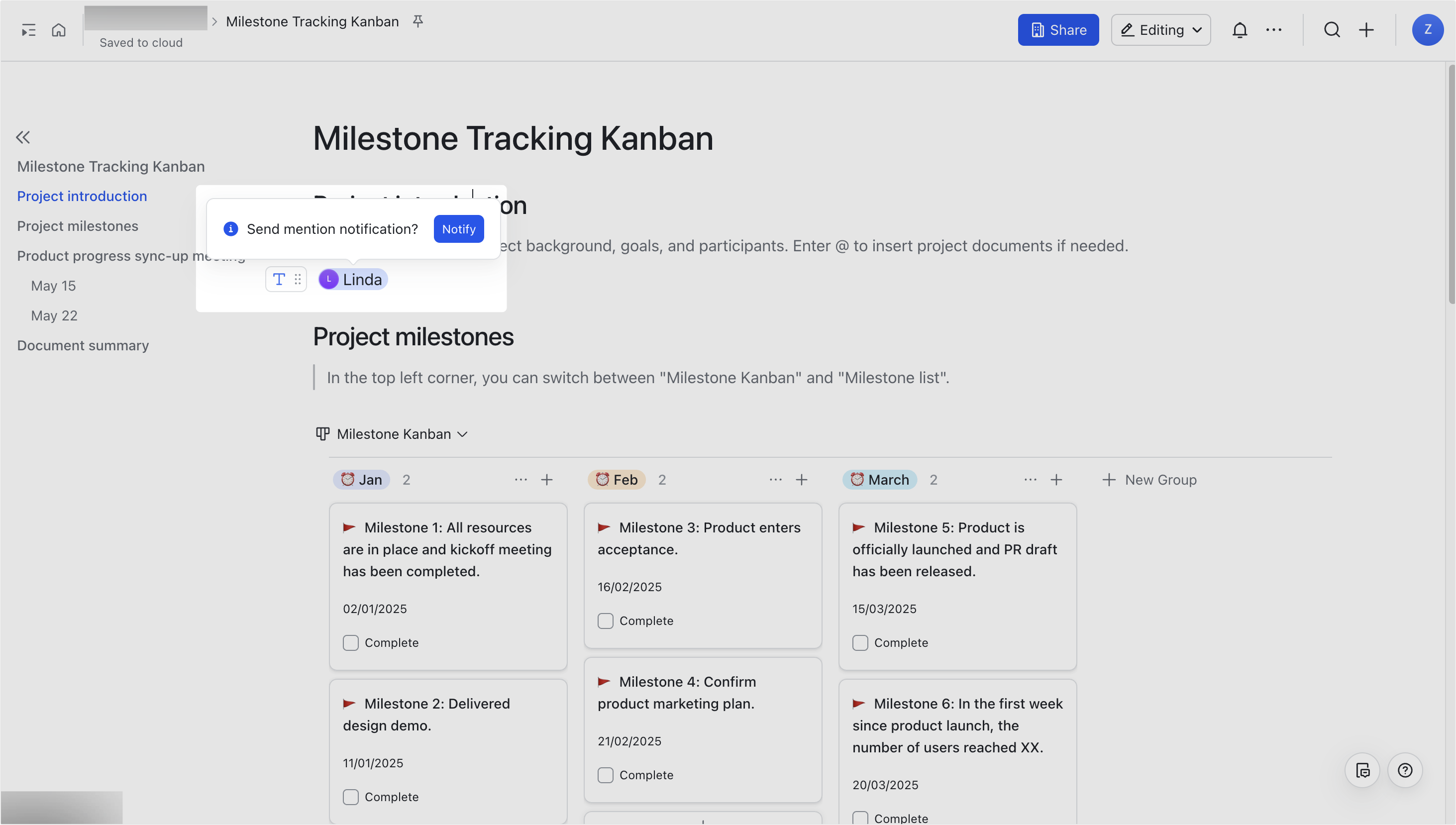The image size is (1456, 825).
Task: Check Complete for Milestone 1
Action: click(x=351, y=643)
